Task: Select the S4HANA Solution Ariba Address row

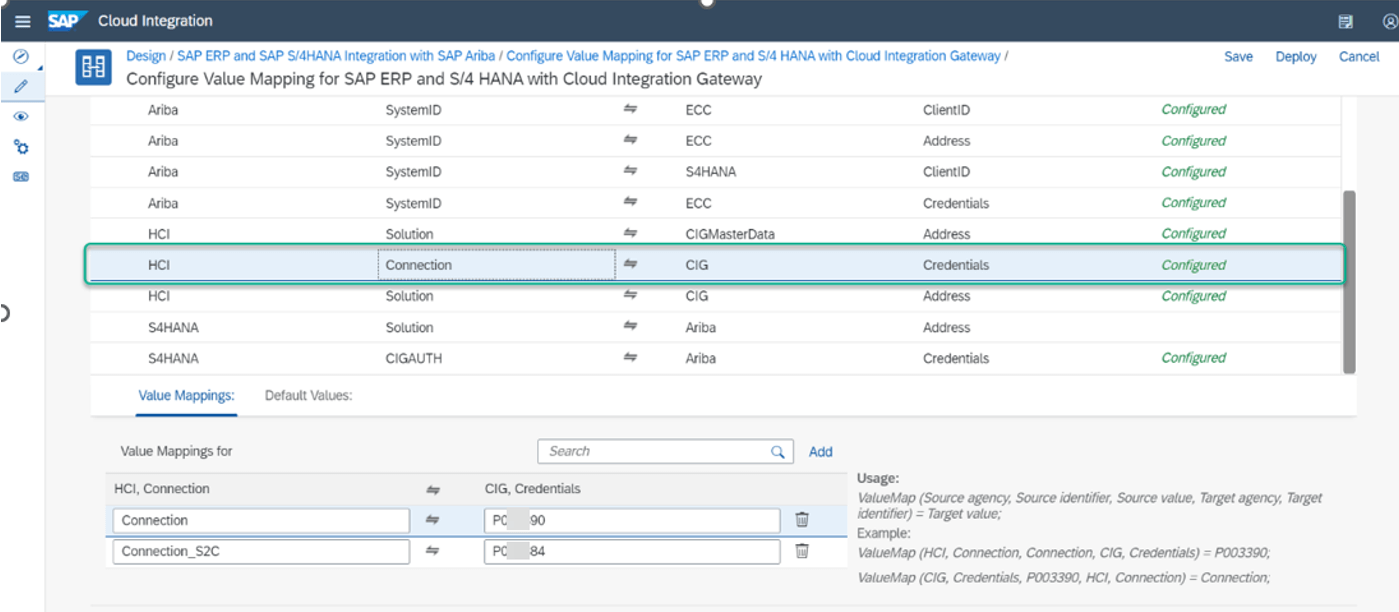Action: point(715,327)
